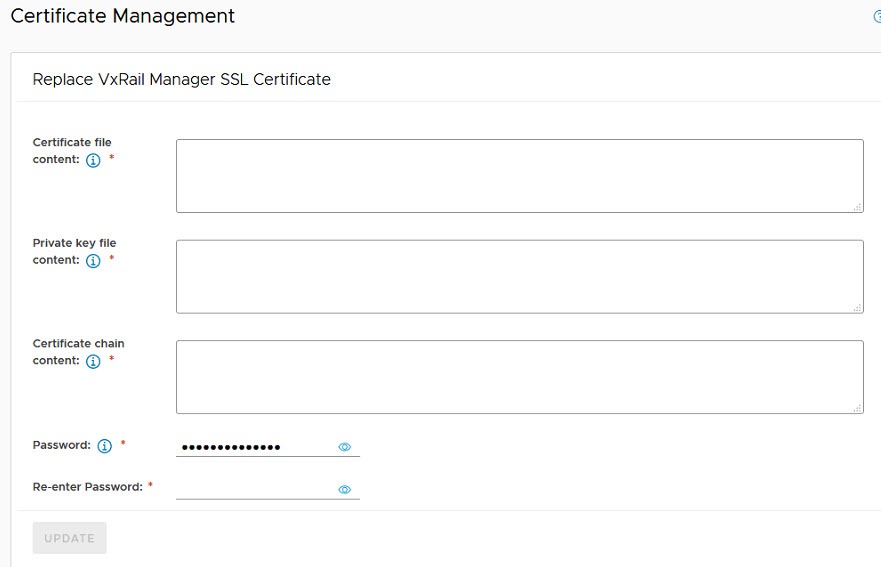Open info tooltip for Certificate chain content
Viewport: 881px width, 567px height.
93,361
